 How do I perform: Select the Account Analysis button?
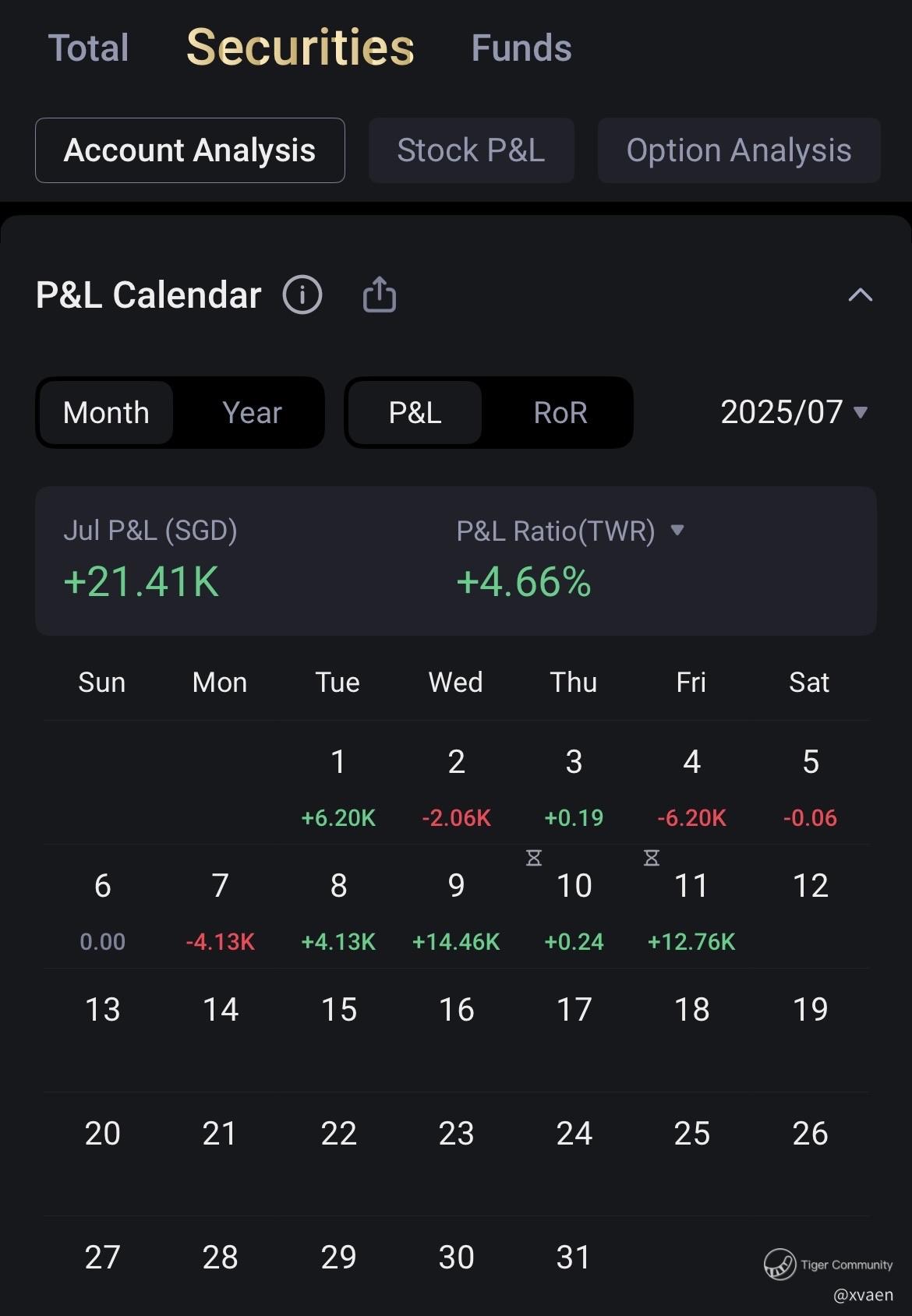click(189, 150)
